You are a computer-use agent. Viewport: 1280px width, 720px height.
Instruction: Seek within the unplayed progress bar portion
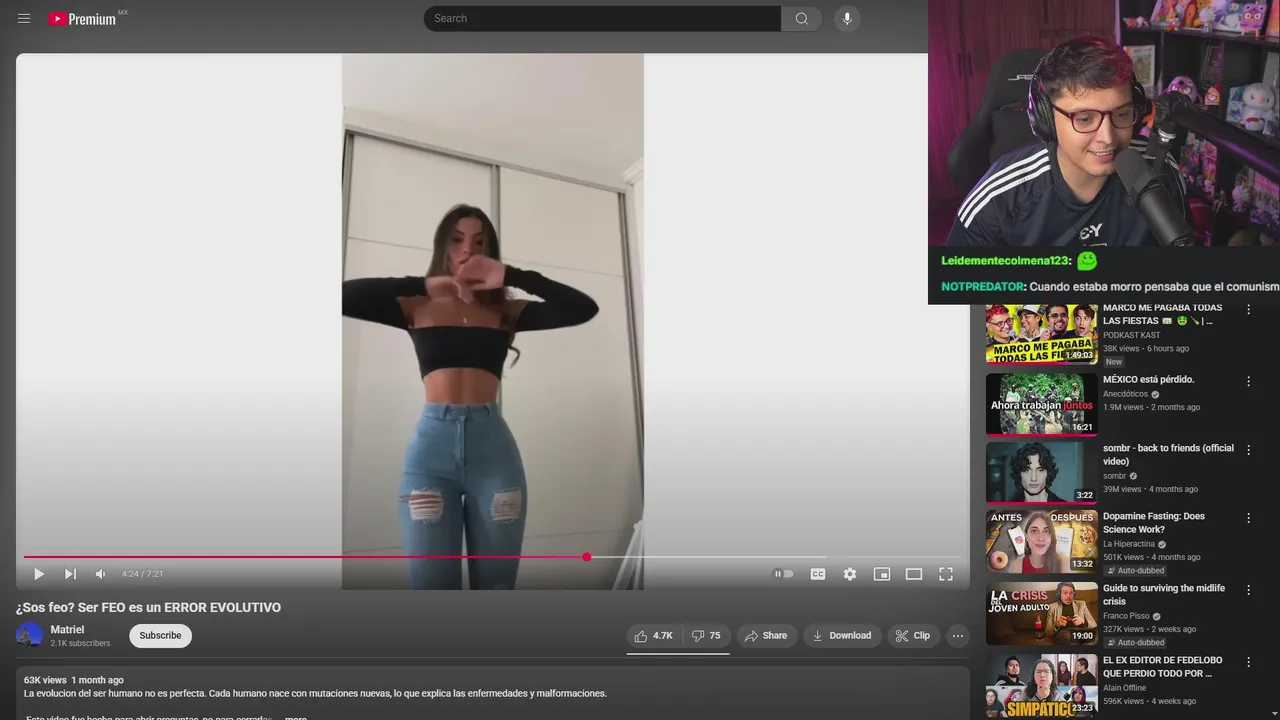tap(775, 557)
